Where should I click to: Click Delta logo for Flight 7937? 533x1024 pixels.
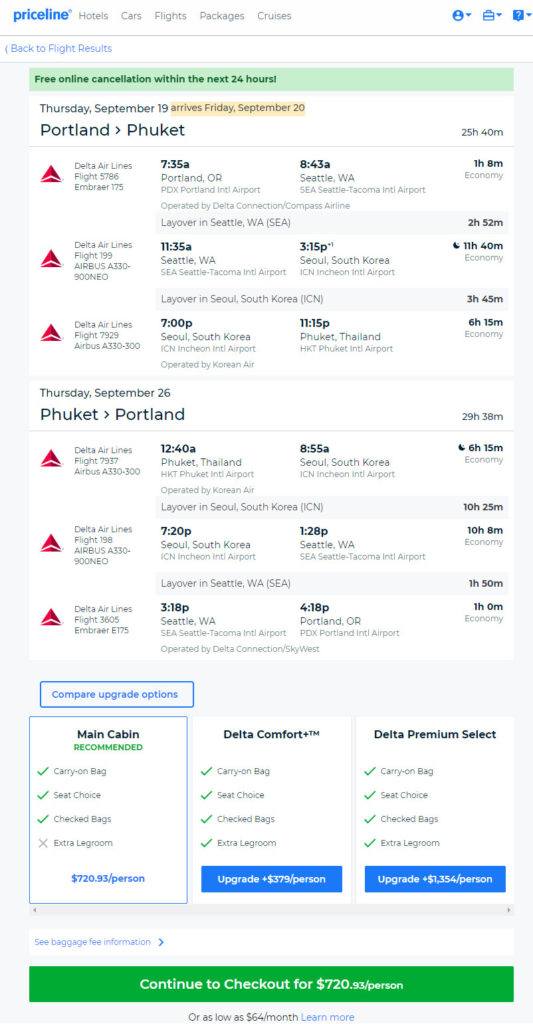pyautogui.click(x=52, y=458)
